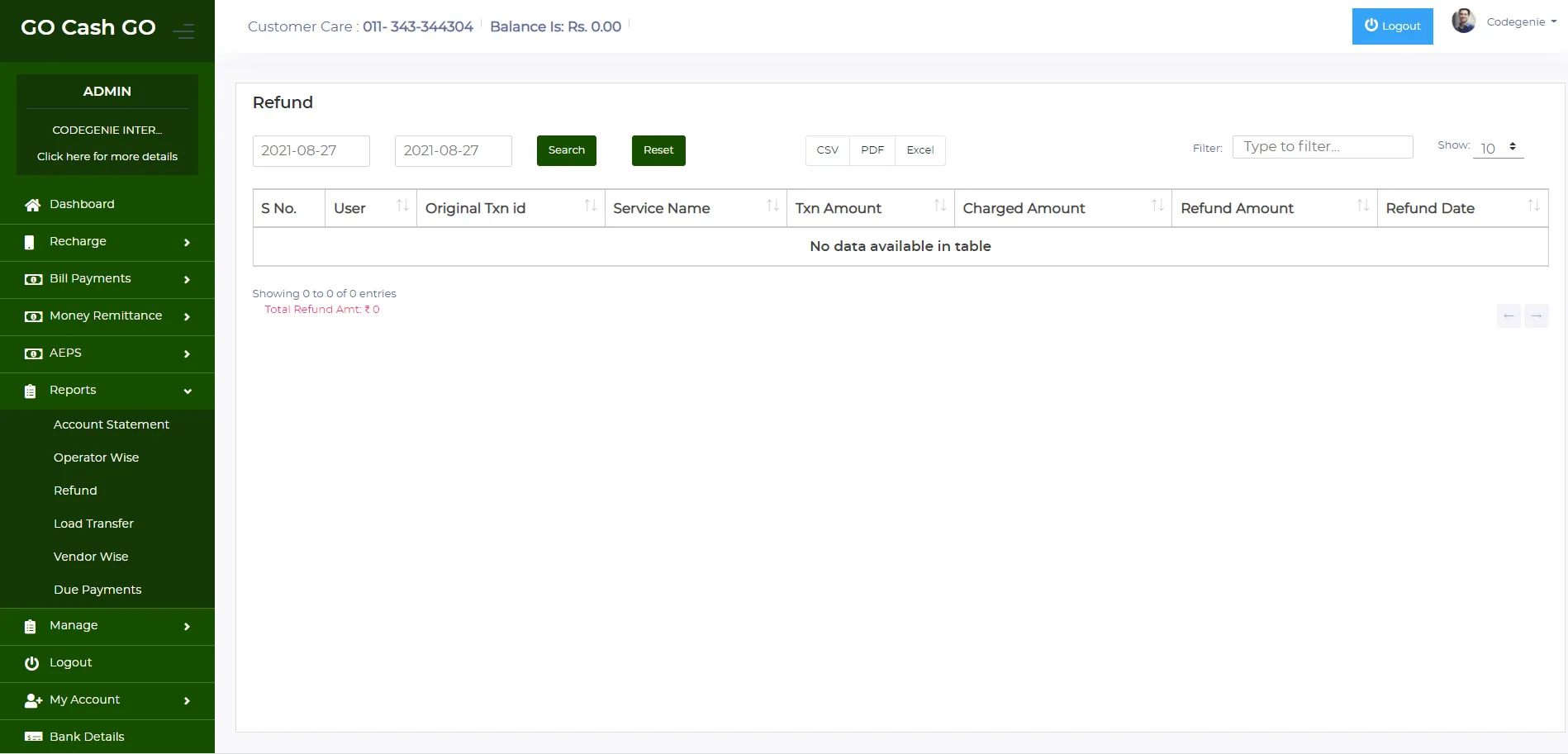Open the Show entries dropdown
This screenshot has height=754, width=1568.
(1498, 148)
